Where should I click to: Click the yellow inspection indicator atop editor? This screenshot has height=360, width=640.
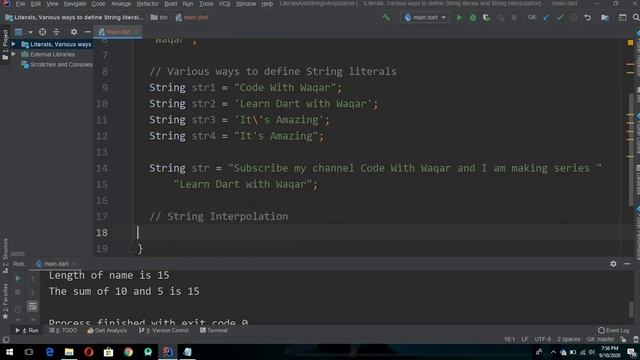(x=630, y=42)
